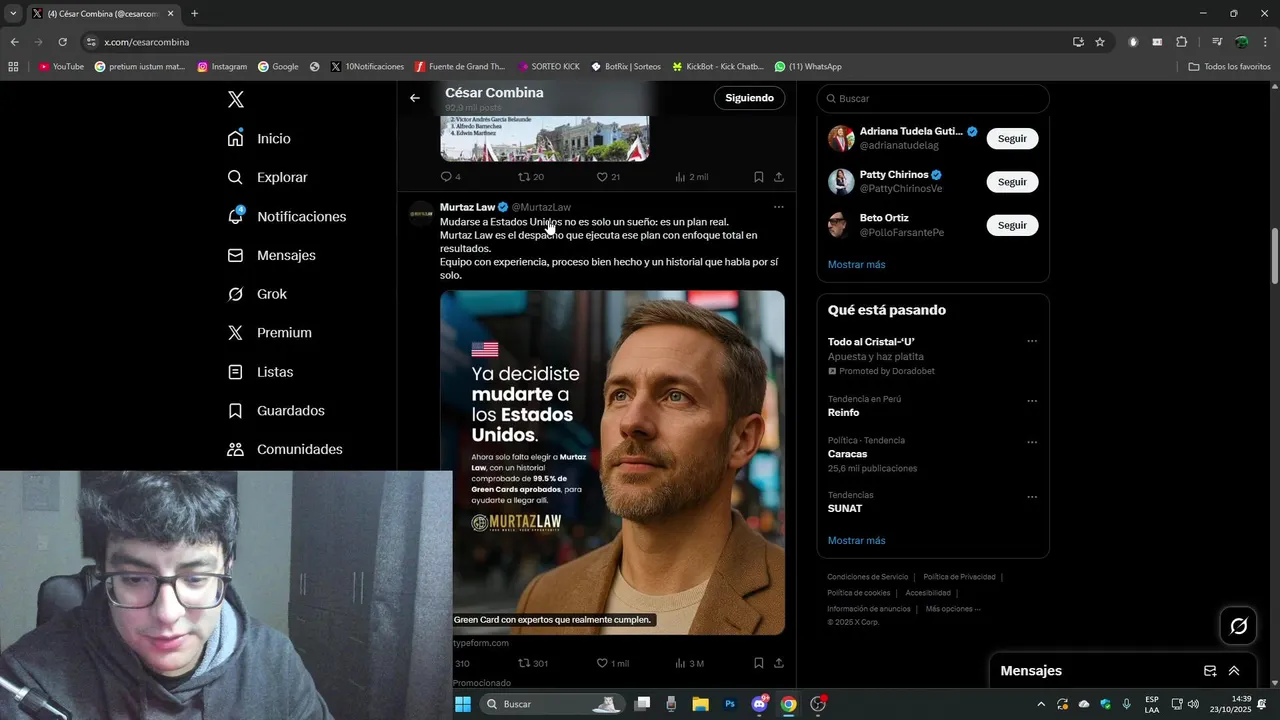Open a new browser tab

click(x=194, y=14)
